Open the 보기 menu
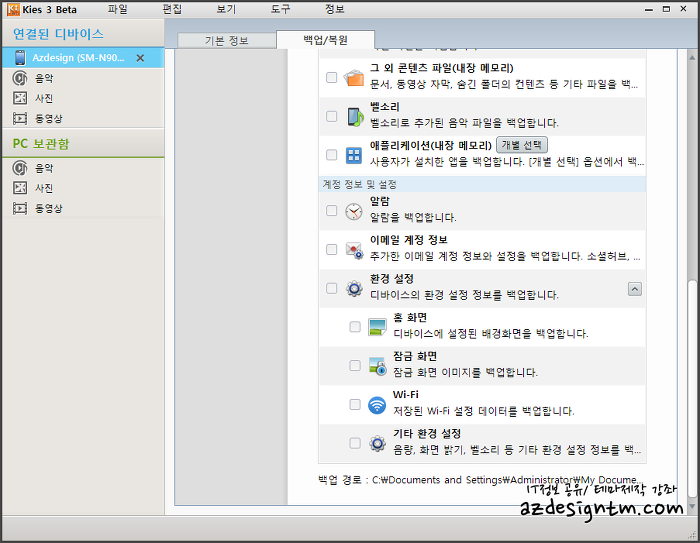The height and width of the screenshot is (543, 700). click(226, 9)
